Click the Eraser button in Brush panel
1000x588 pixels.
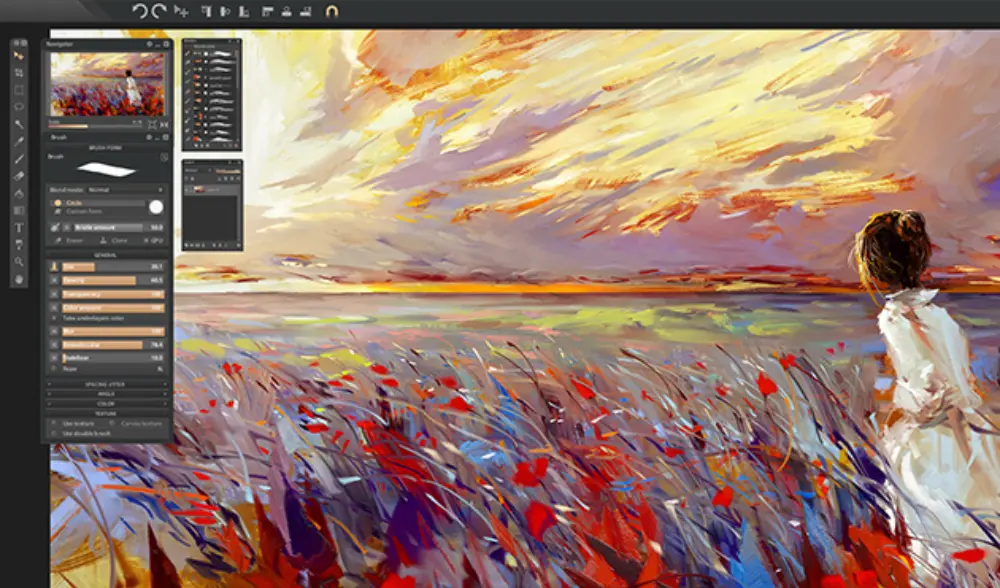(70, 241)
